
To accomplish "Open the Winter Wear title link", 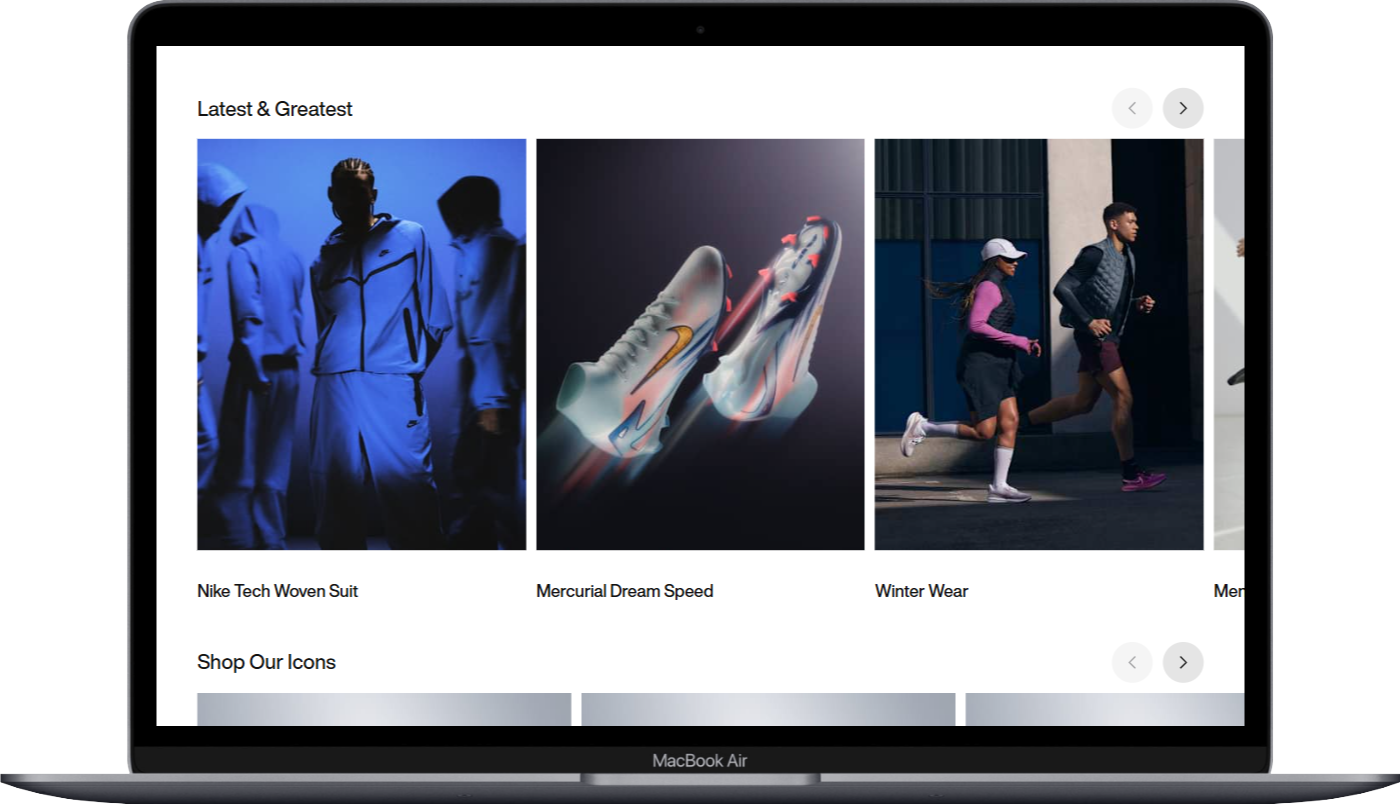I will [x=921, y=591].
